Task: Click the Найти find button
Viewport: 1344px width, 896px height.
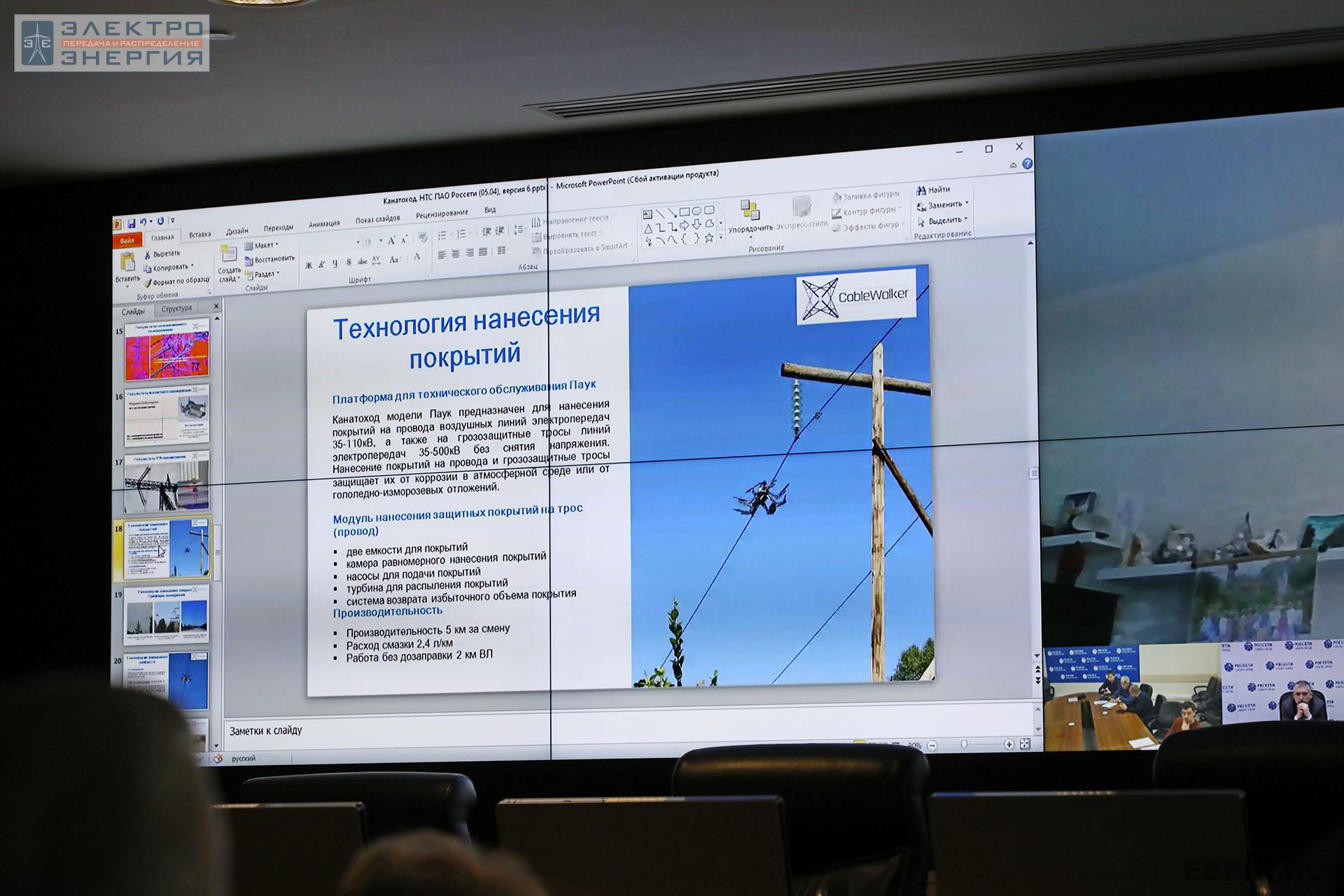Action: 933,190
